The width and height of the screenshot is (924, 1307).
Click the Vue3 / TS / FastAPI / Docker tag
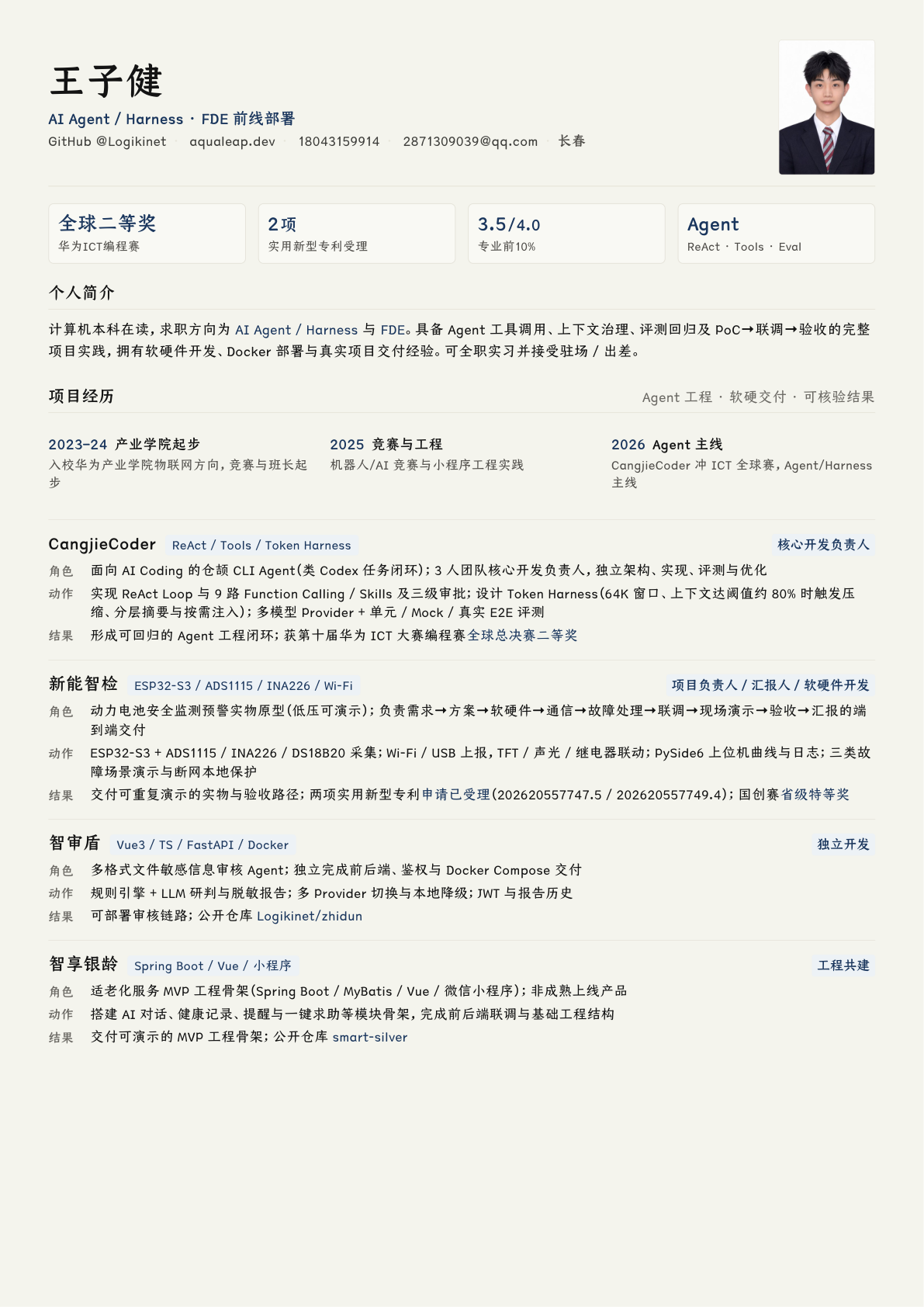[202, 845]
